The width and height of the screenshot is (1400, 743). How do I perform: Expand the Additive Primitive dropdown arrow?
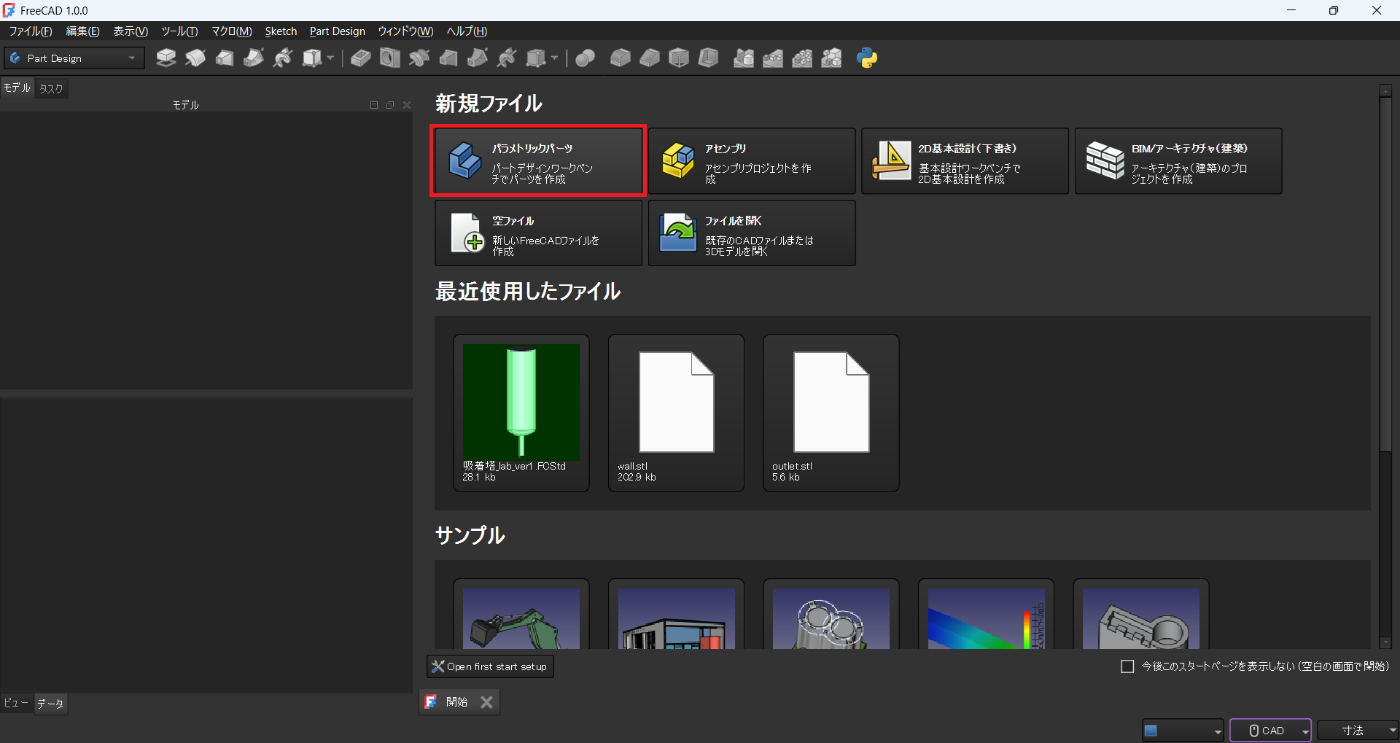[331, 58]
